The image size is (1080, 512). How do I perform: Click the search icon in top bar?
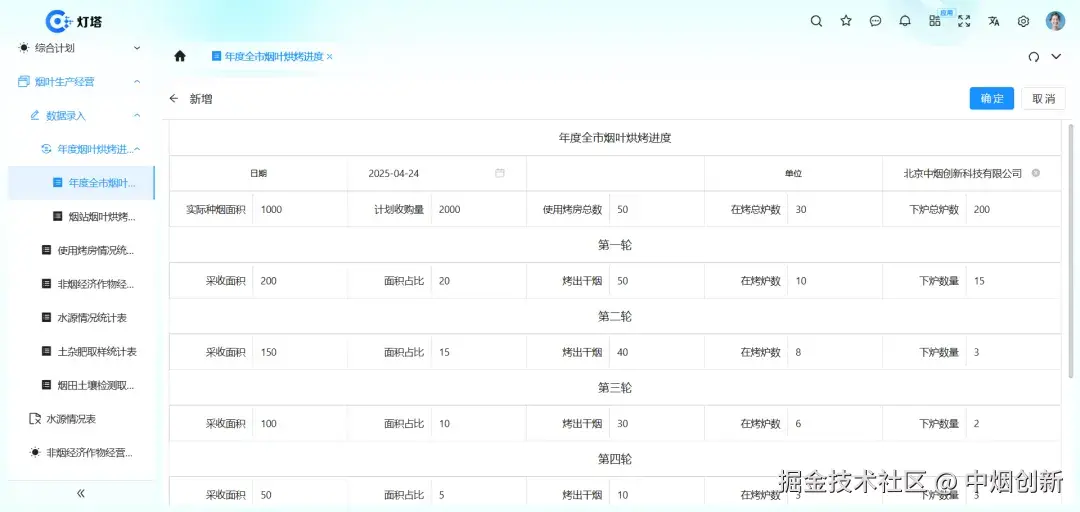pyautogui.click(x=816, y=21)
